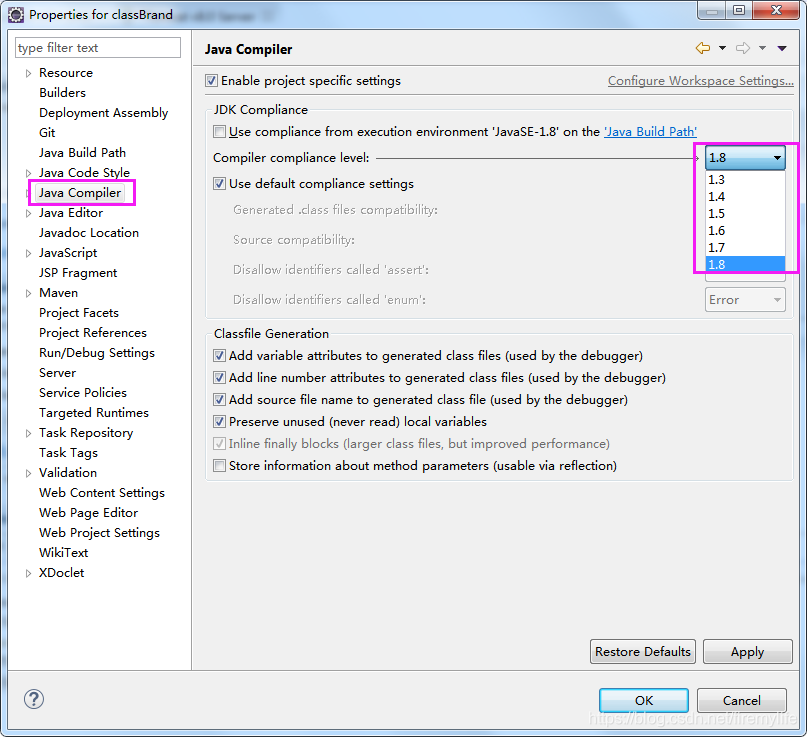Enable Store information about method parameters
This screenshot has width=807, height=737.
click(219, 466)
